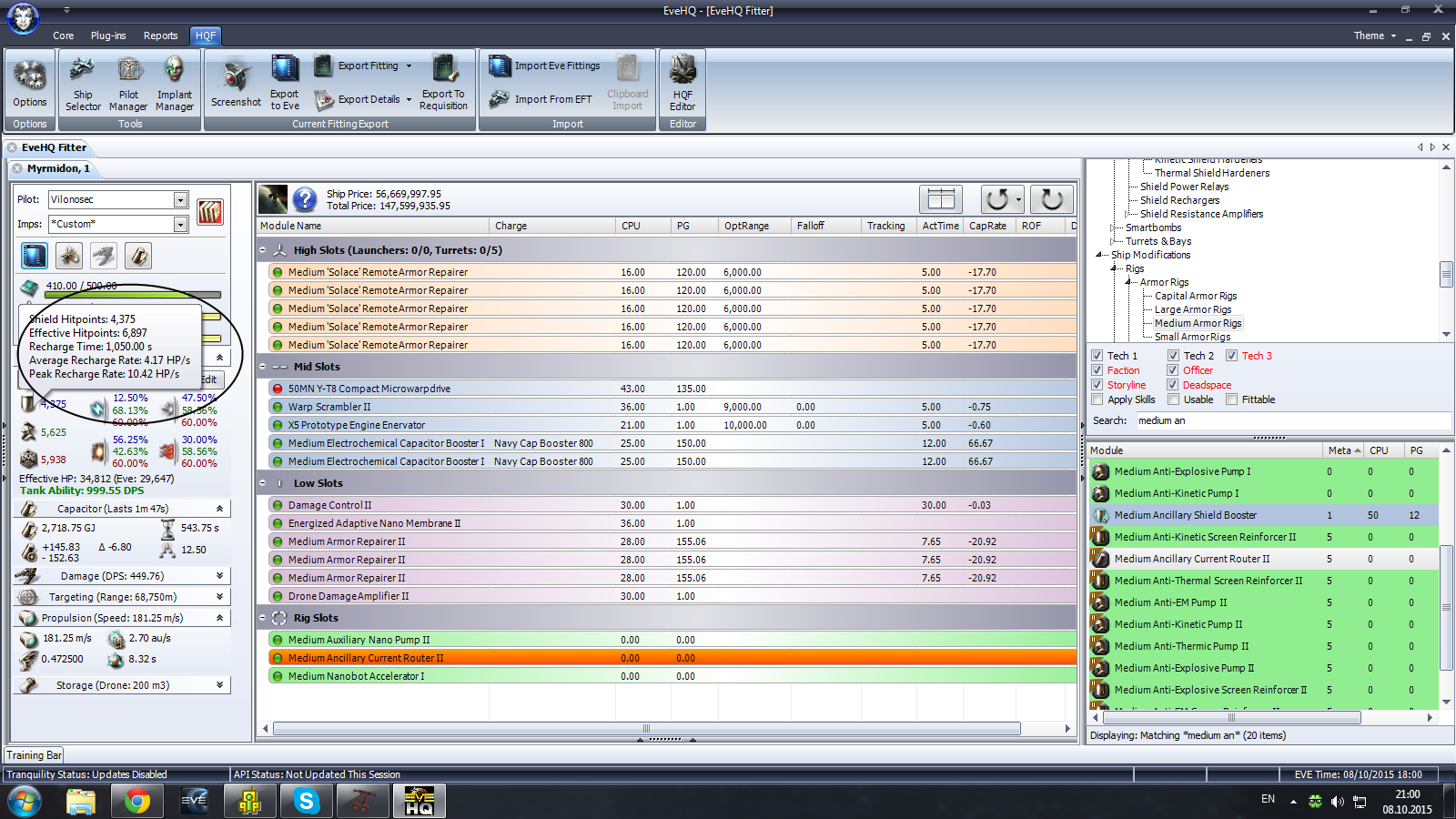The image size is (1456, 819).
Task: Open the HQF Editor
Action: [682, 84]
